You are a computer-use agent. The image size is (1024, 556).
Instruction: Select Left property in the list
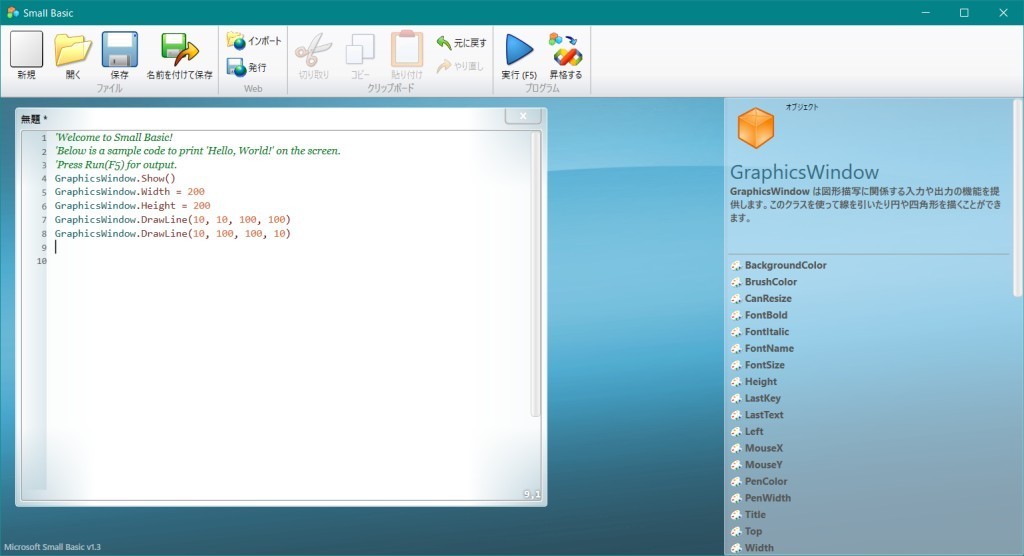pyautogui.click(x=754, y=432)
